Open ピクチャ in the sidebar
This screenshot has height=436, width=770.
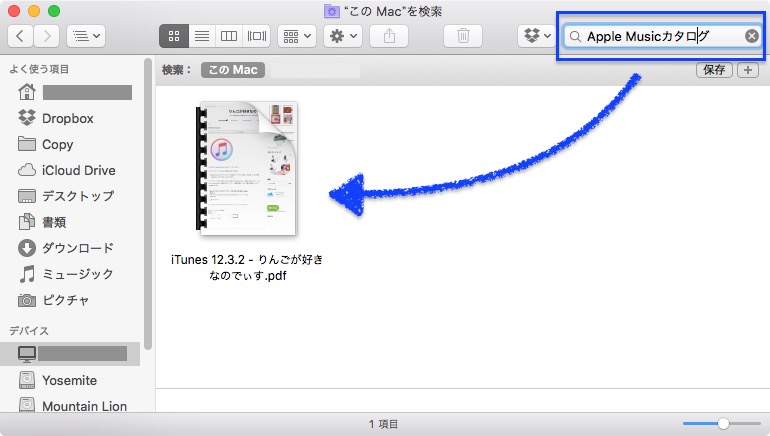coord(54,300)
